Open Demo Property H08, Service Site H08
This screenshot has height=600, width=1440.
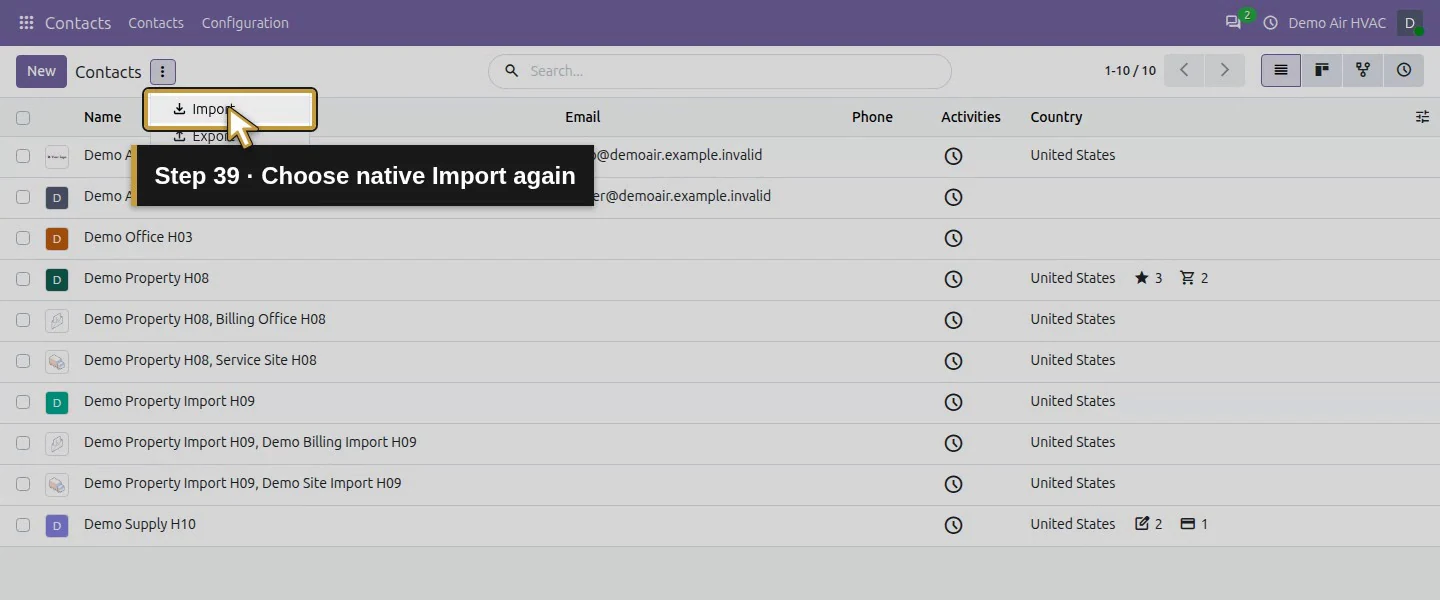coord(200,360)
